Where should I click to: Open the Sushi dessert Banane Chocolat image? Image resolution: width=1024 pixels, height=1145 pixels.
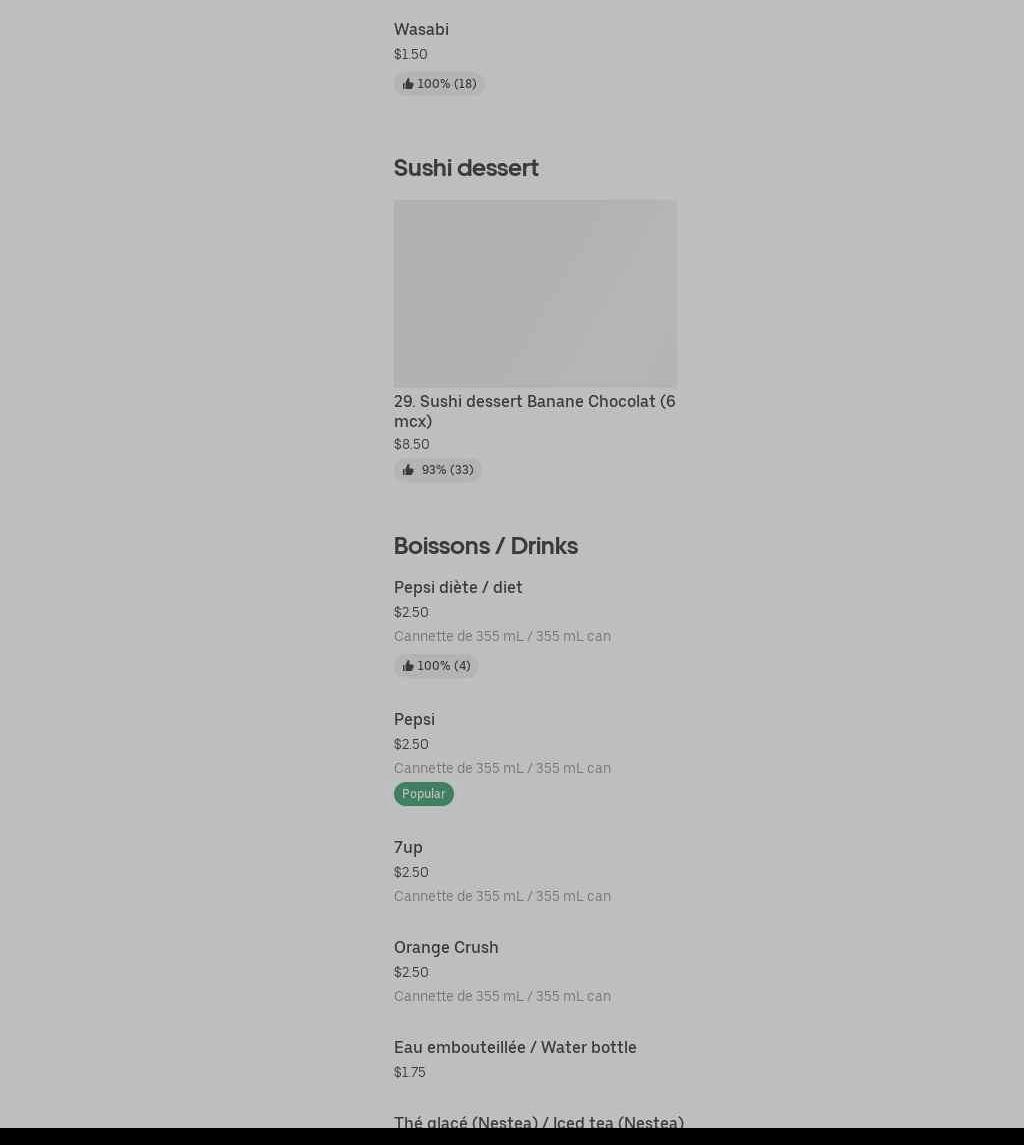pyautogui.click(x=535, y=293)
